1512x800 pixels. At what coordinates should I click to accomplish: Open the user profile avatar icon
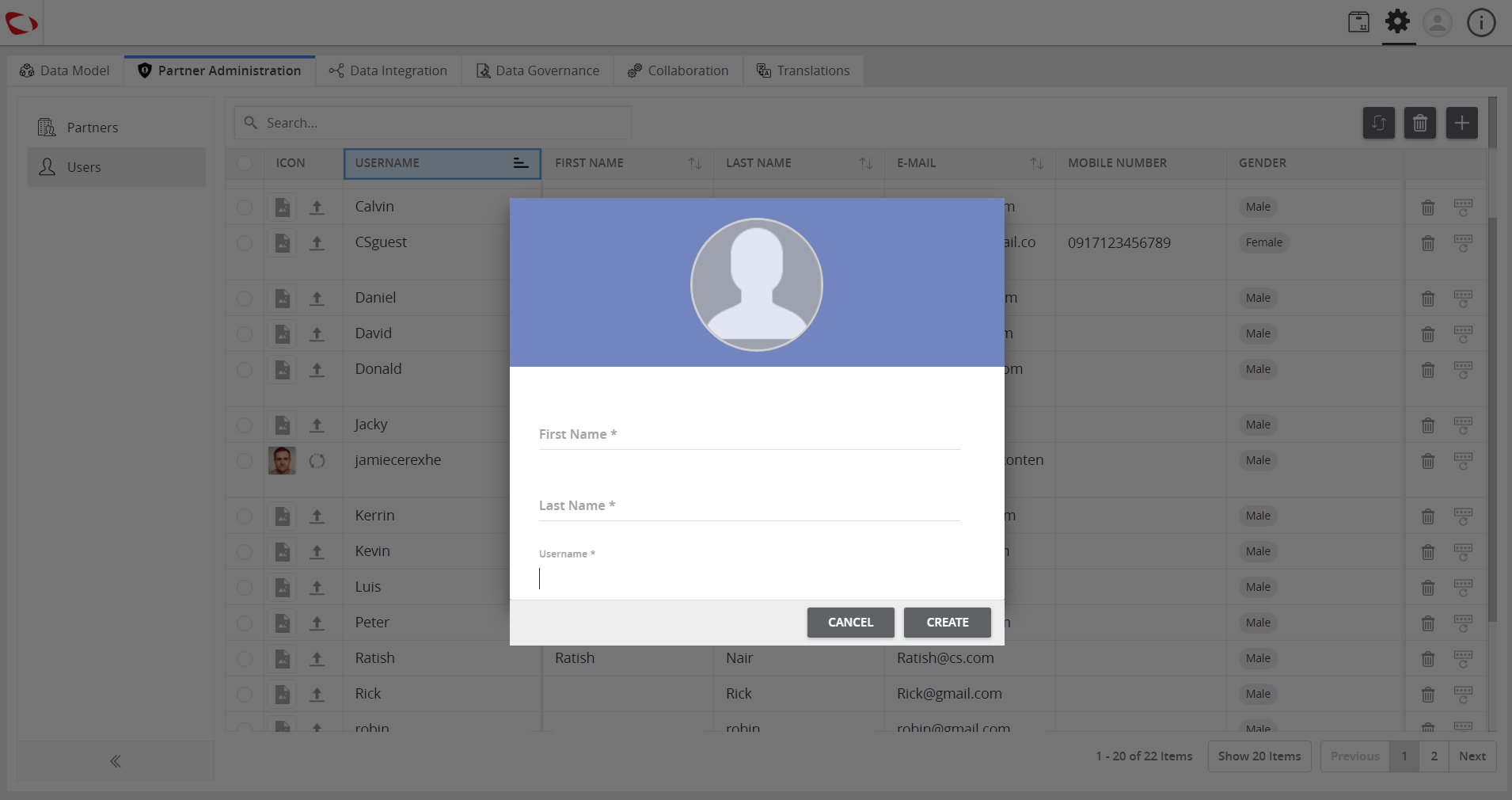click(1438, 22)
